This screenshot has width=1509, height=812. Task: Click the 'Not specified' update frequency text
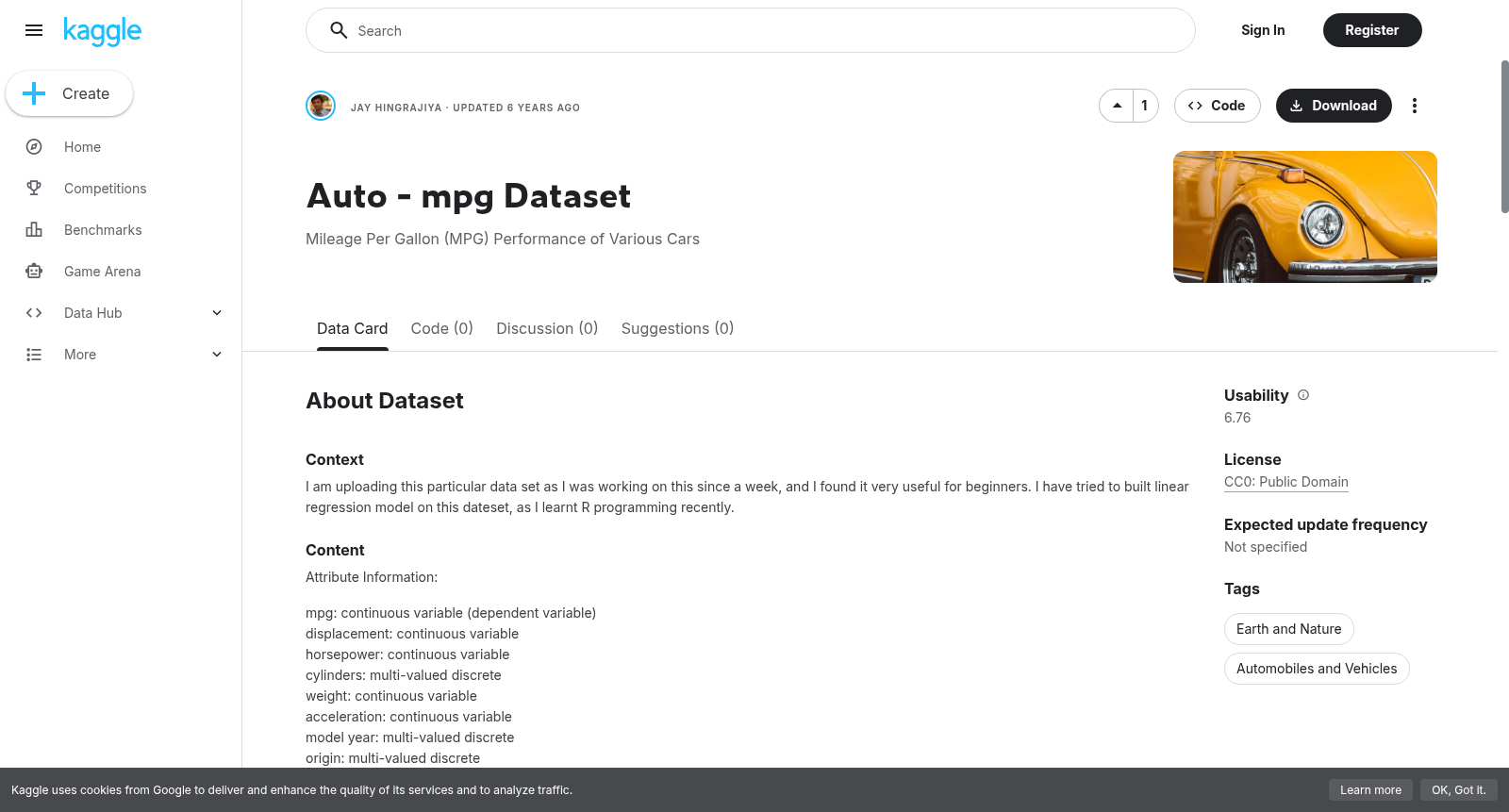(x=1266, y=547)
